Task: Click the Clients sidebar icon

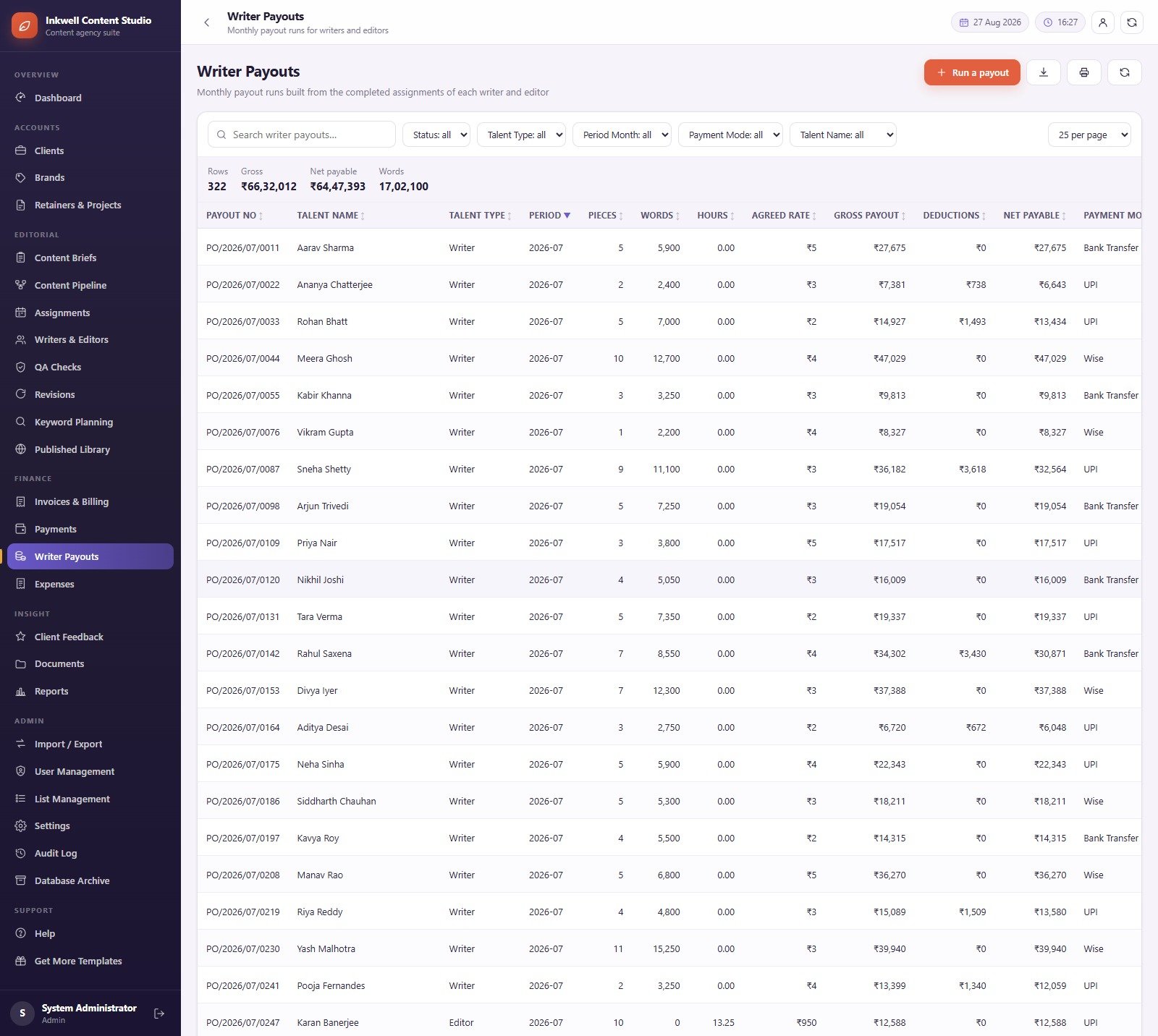Action: 21,150
